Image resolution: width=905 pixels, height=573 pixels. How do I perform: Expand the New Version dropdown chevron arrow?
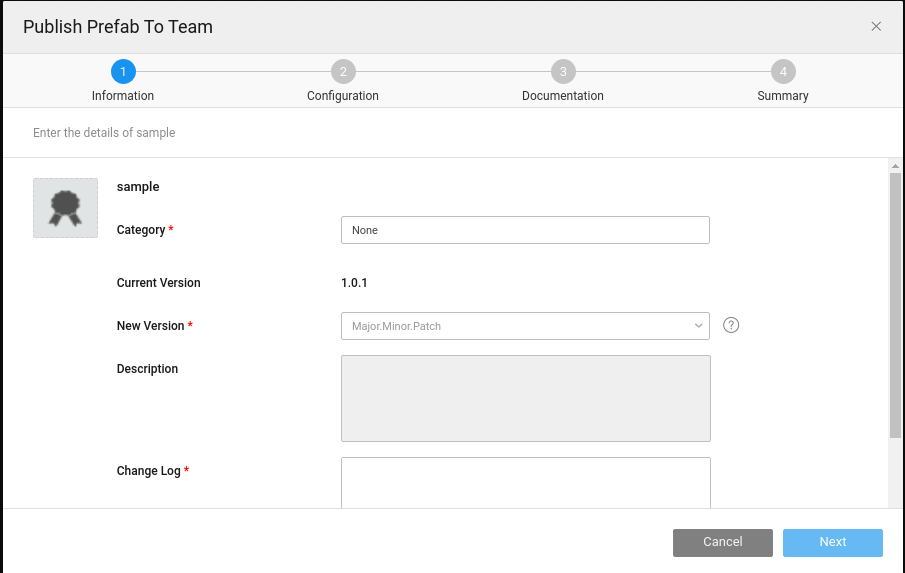click(698, 326)
